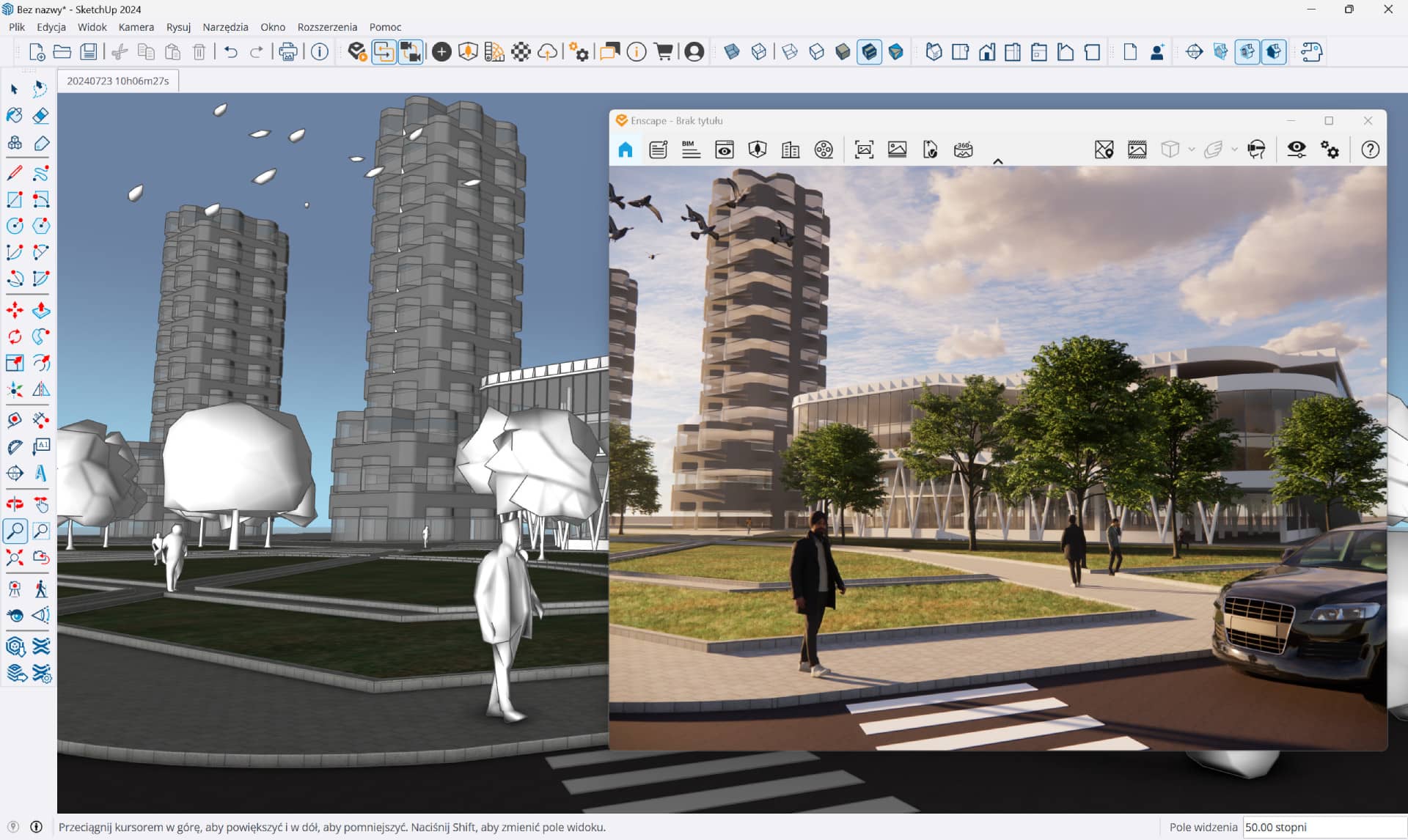Open the Kamera menu
The height and width of the screenshot is (840, 1408).
point(136,27)
